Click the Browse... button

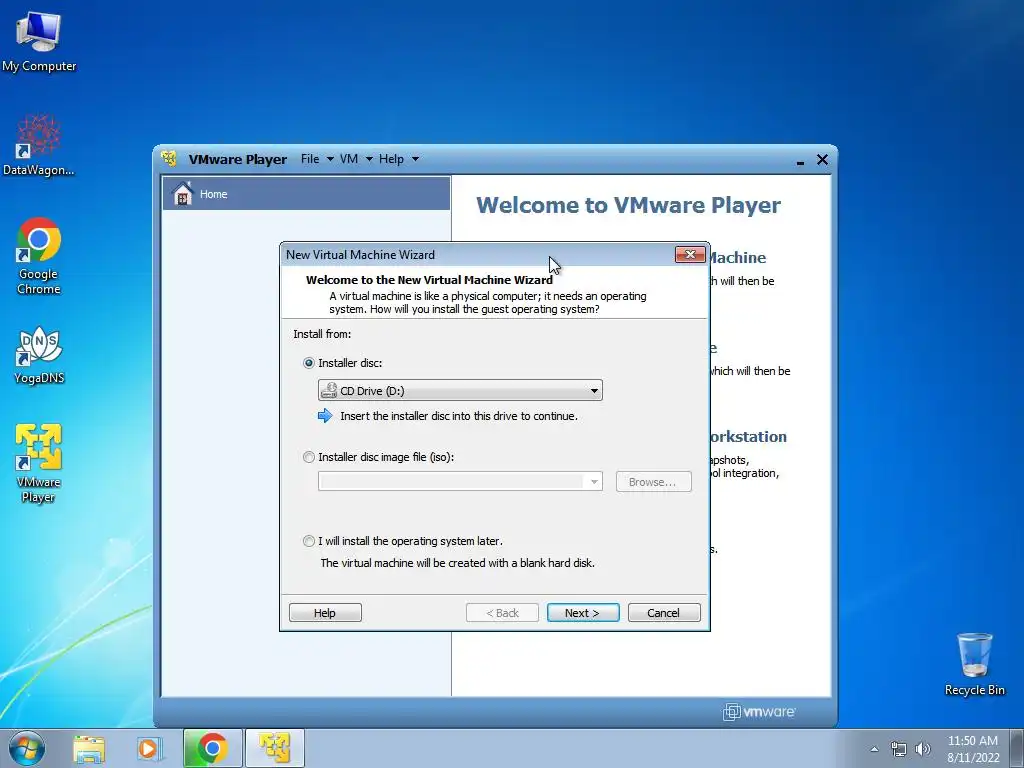coord(654,482)
